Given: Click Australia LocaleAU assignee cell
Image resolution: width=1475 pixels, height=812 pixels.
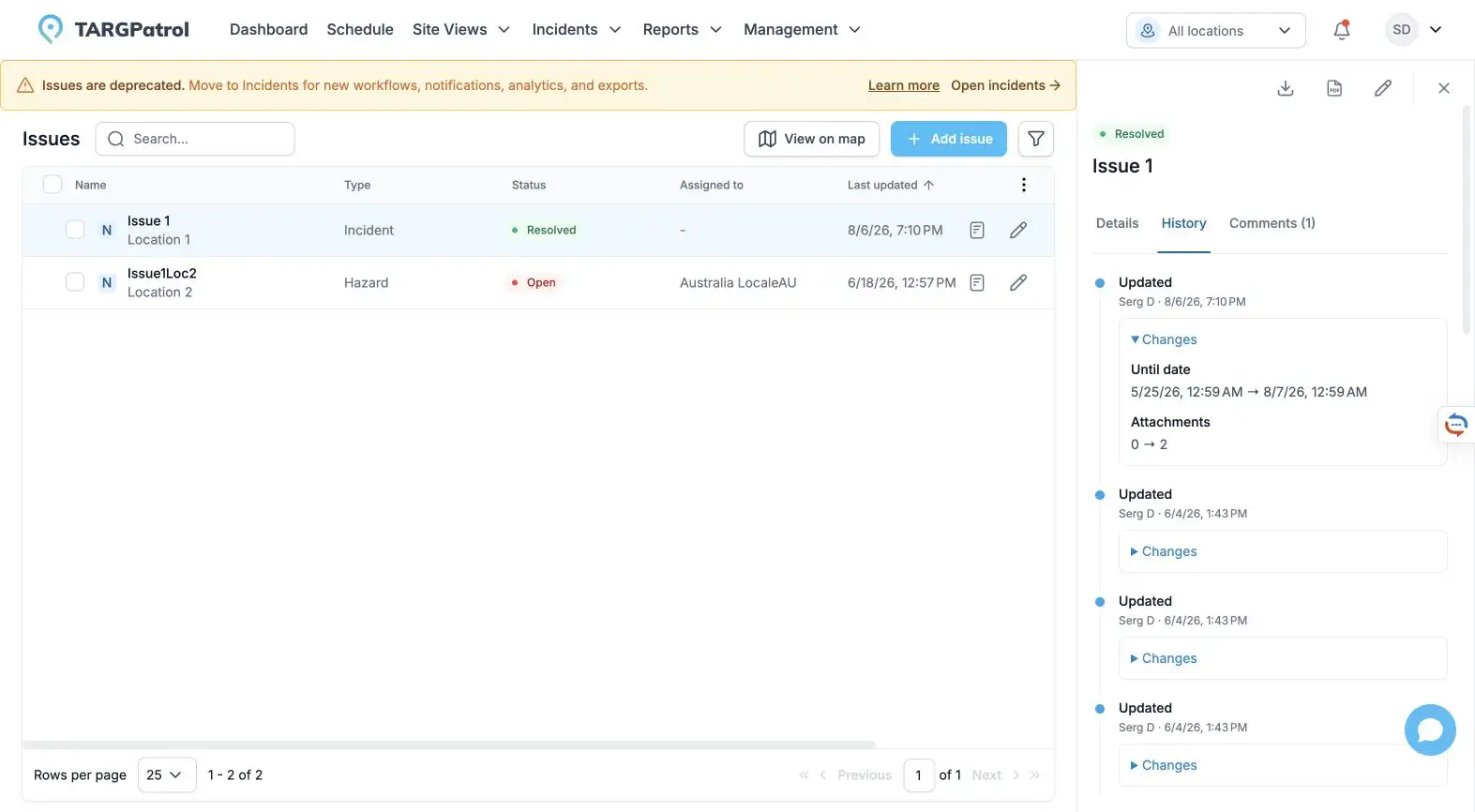Looking at the screenshot, I should 738,282.
